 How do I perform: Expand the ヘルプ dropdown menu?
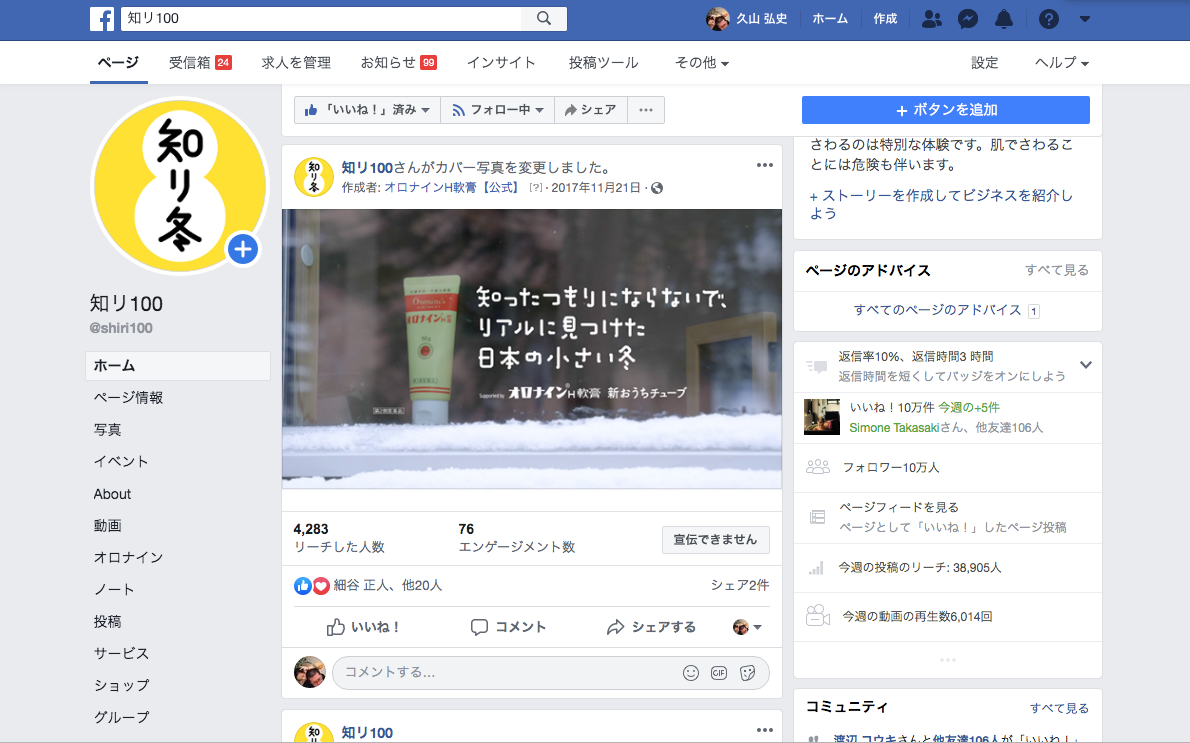[1061, 63]
